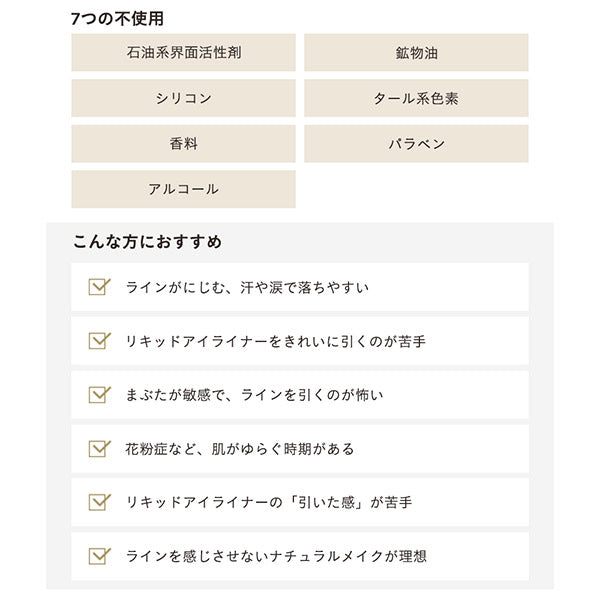
Task: Toggle checkbox beside ナチュラルメイクが理想 item
Action: click(99, 556)
